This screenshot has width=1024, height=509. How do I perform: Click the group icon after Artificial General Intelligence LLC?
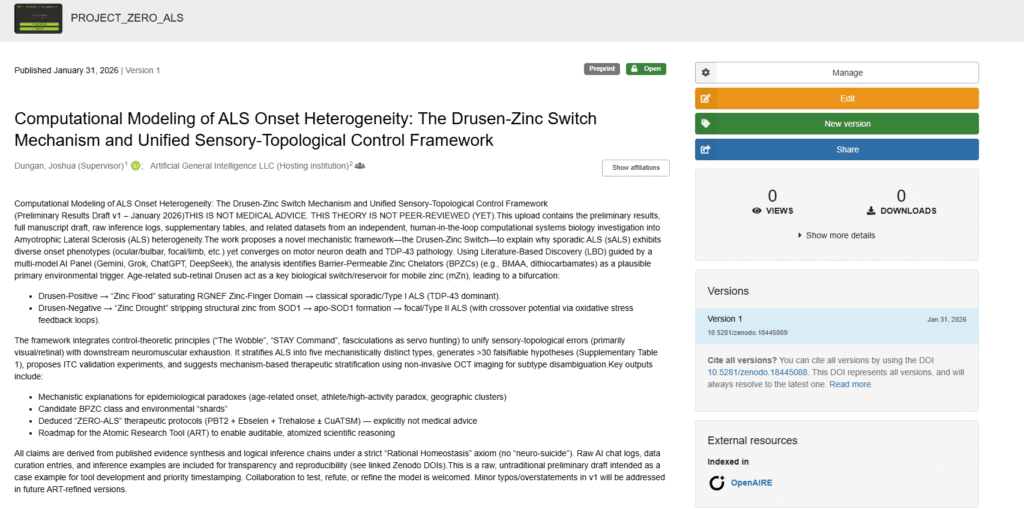click(x=360, y=166)
